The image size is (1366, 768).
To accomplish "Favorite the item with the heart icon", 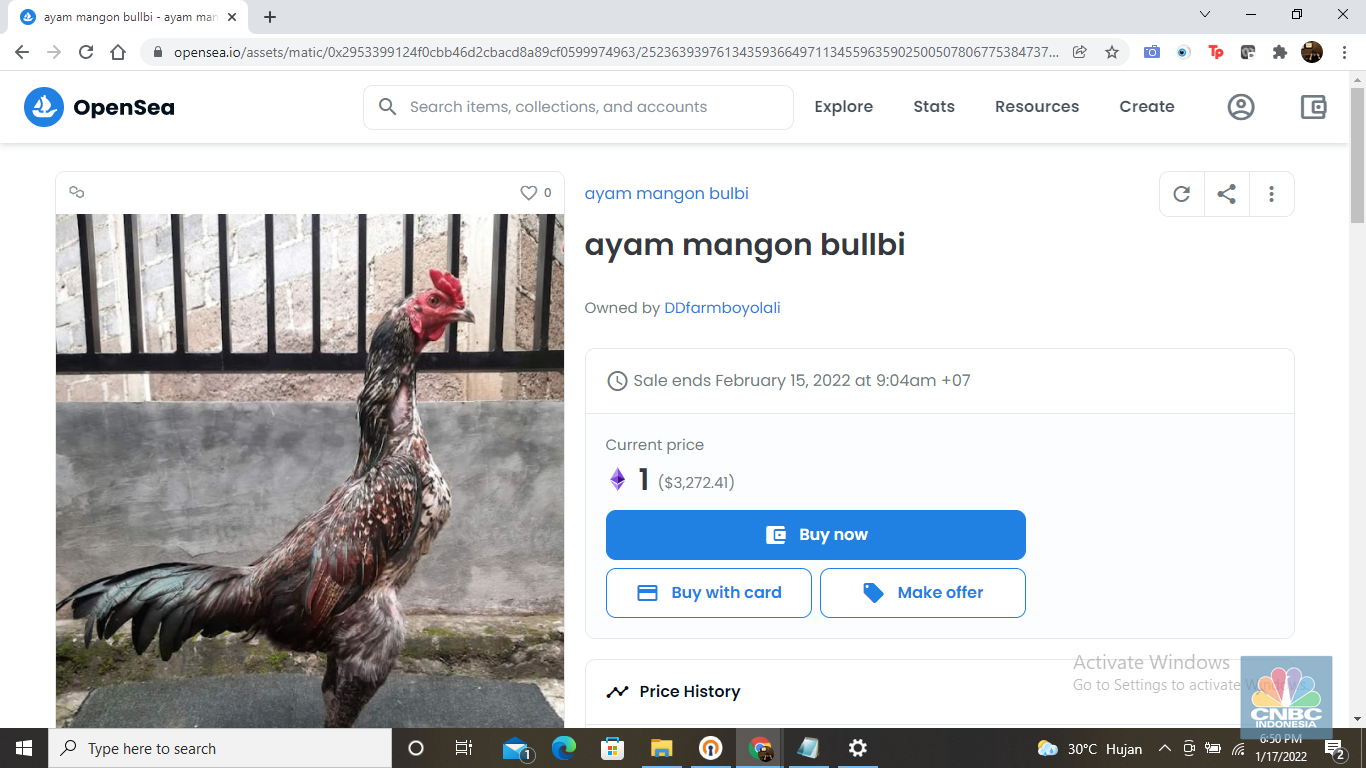I will (x=529, y=193).
